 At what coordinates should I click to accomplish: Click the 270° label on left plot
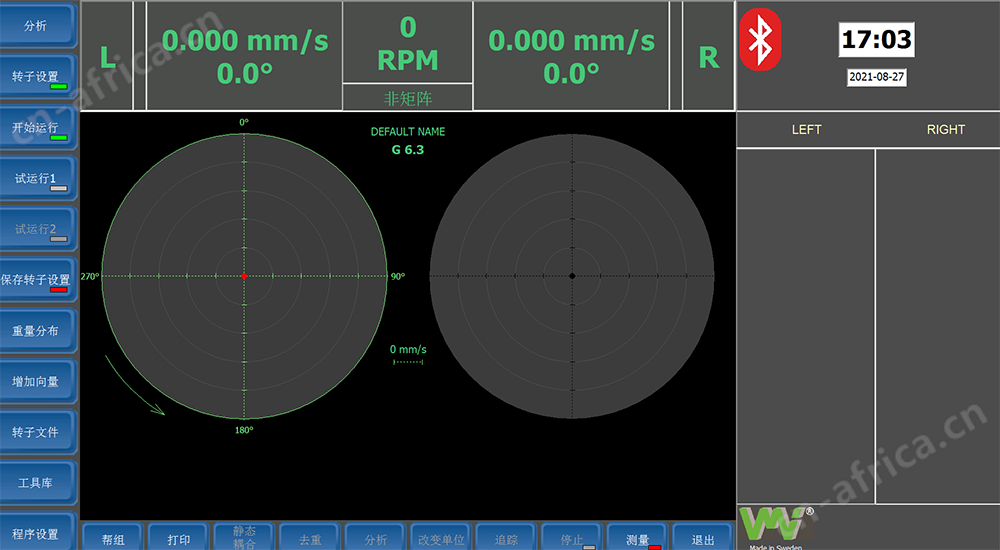(90, 276)
